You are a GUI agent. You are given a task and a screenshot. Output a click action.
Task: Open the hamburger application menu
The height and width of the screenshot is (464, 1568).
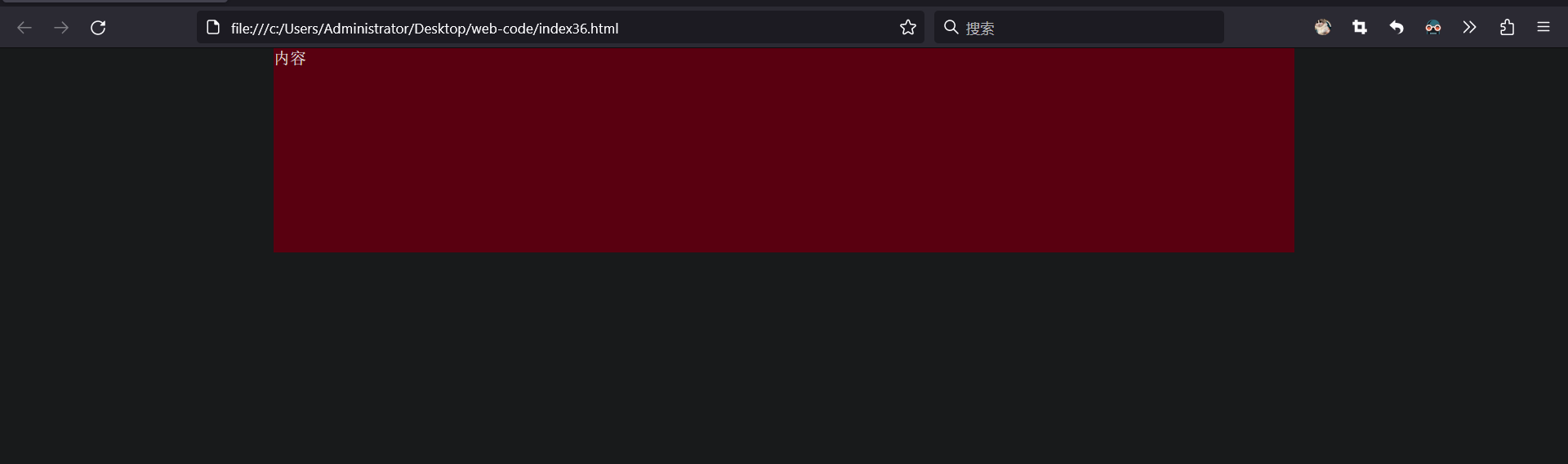click(1543, 28)
